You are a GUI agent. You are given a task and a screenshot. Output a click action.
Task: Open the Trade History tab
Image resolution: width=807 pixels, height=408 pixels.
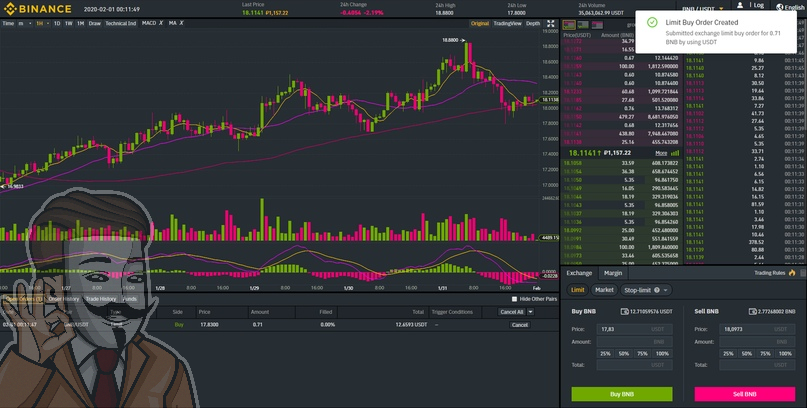(x=101, y=299)
